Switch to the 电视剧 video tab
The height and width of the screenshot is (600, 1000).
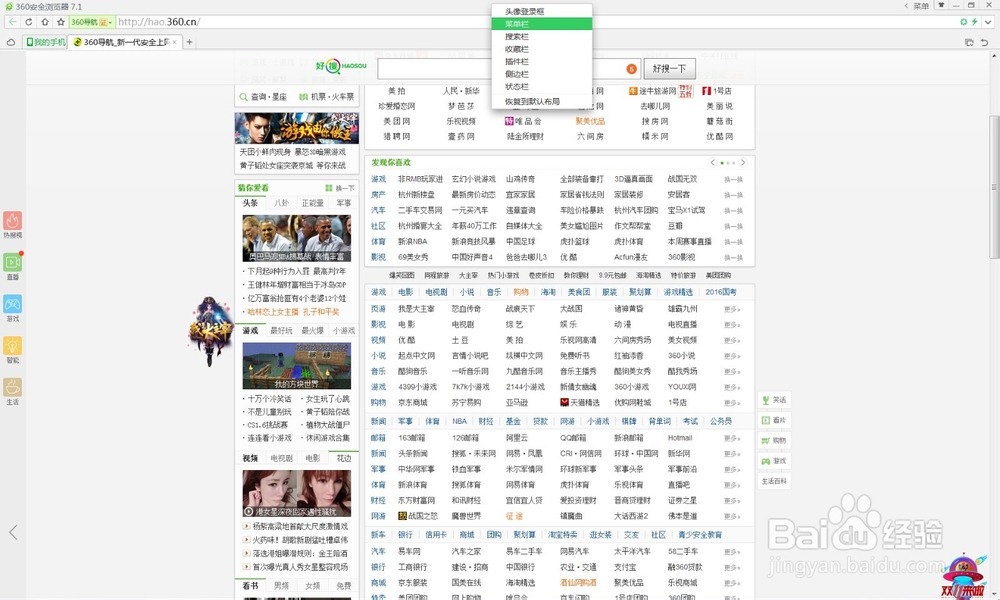pos(281,458)
